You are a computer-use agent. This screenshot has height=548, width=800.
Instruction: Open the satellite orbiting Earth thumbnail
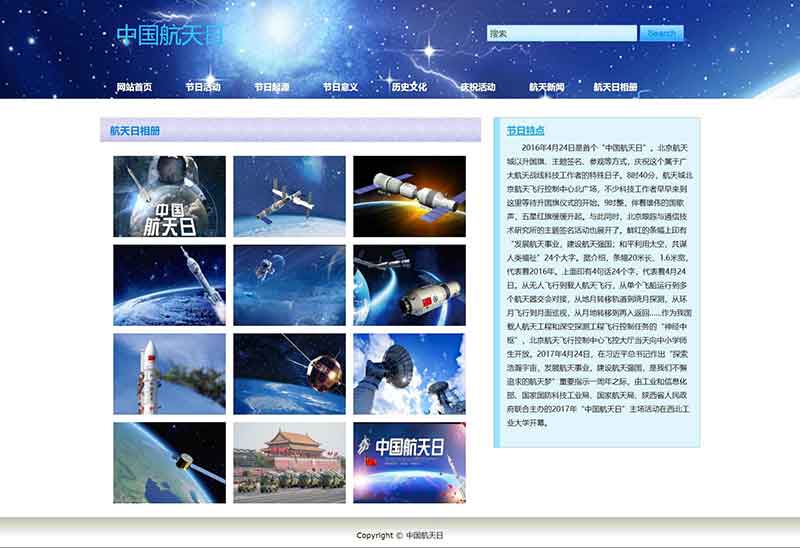click(169, 463)
